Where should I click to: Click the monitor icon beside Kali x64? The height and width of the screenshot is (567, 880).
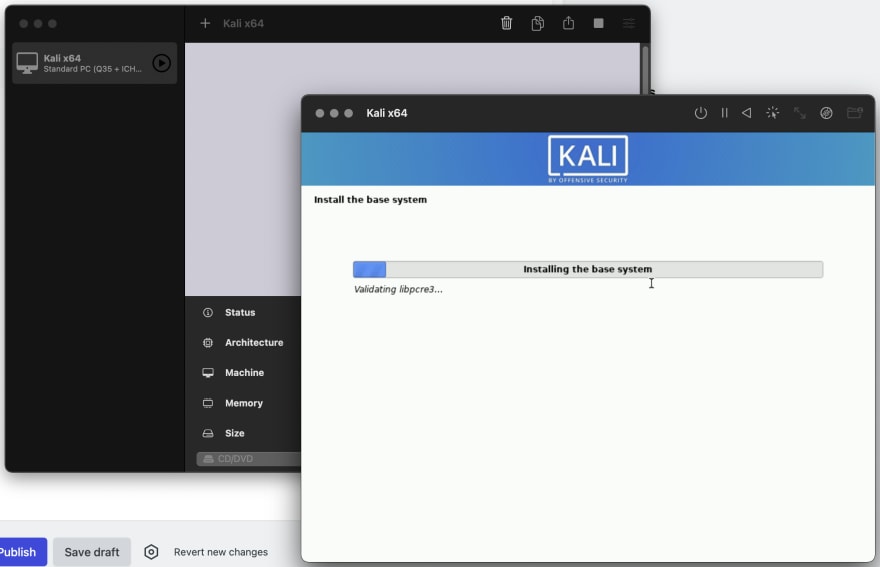[27, 63]
